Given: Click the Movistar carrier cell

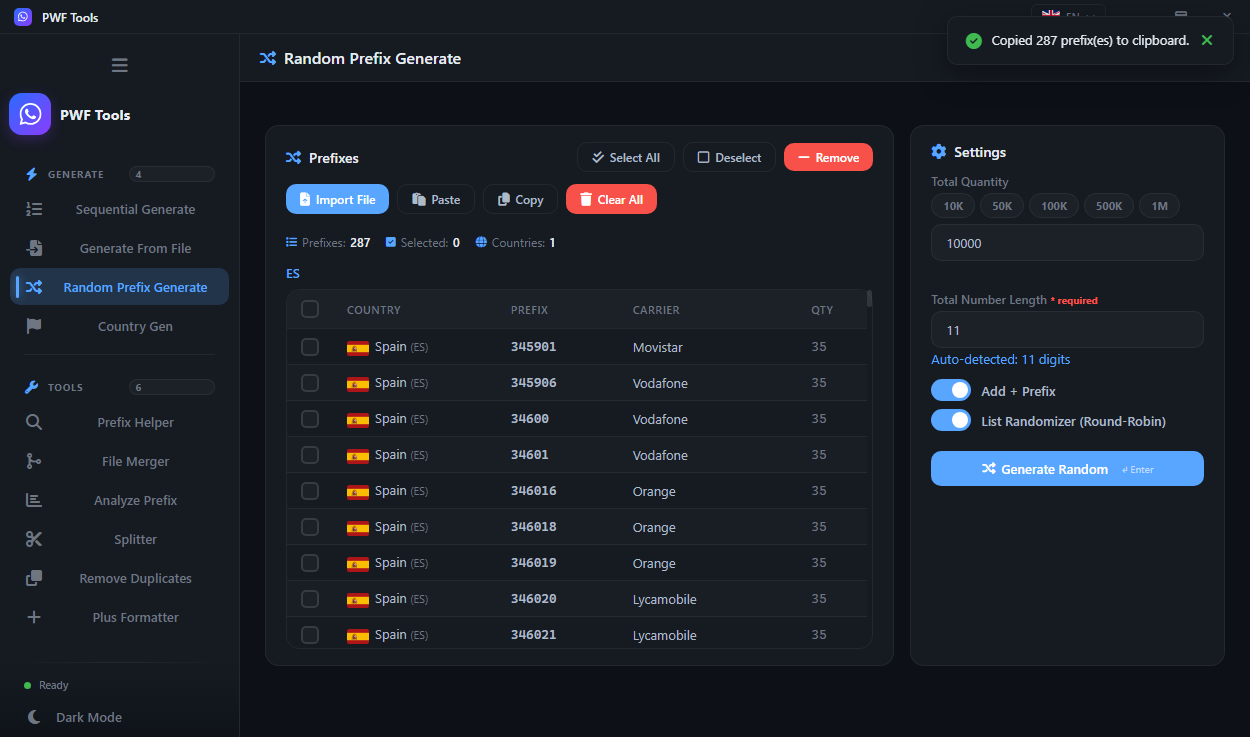Looking at the screenshot, I should point(658,347).
